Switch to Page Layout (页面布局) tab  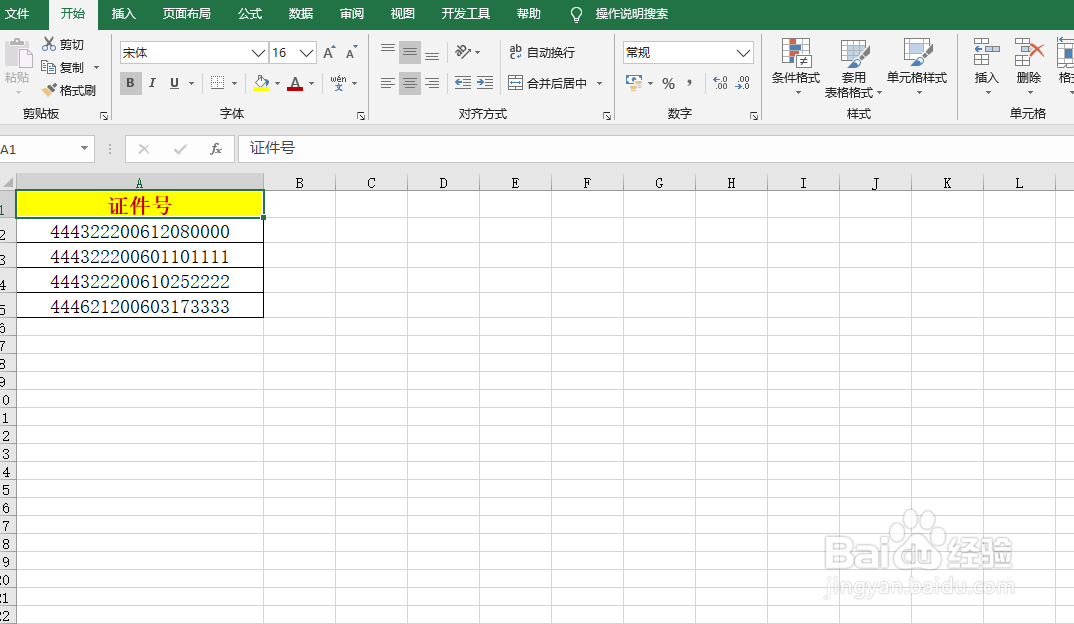point(186,14)
